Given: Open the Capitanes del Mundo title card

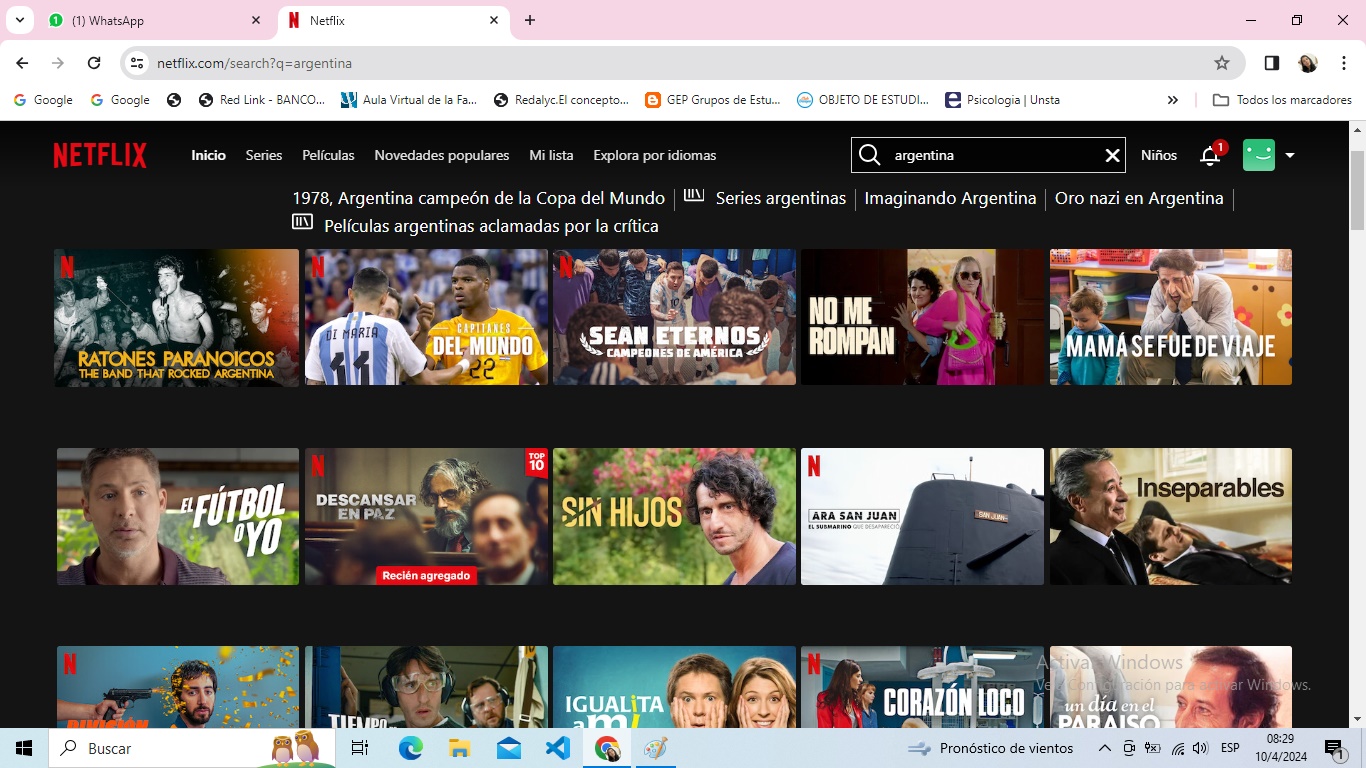Looking at the screenshot, I should coord(426,317).
